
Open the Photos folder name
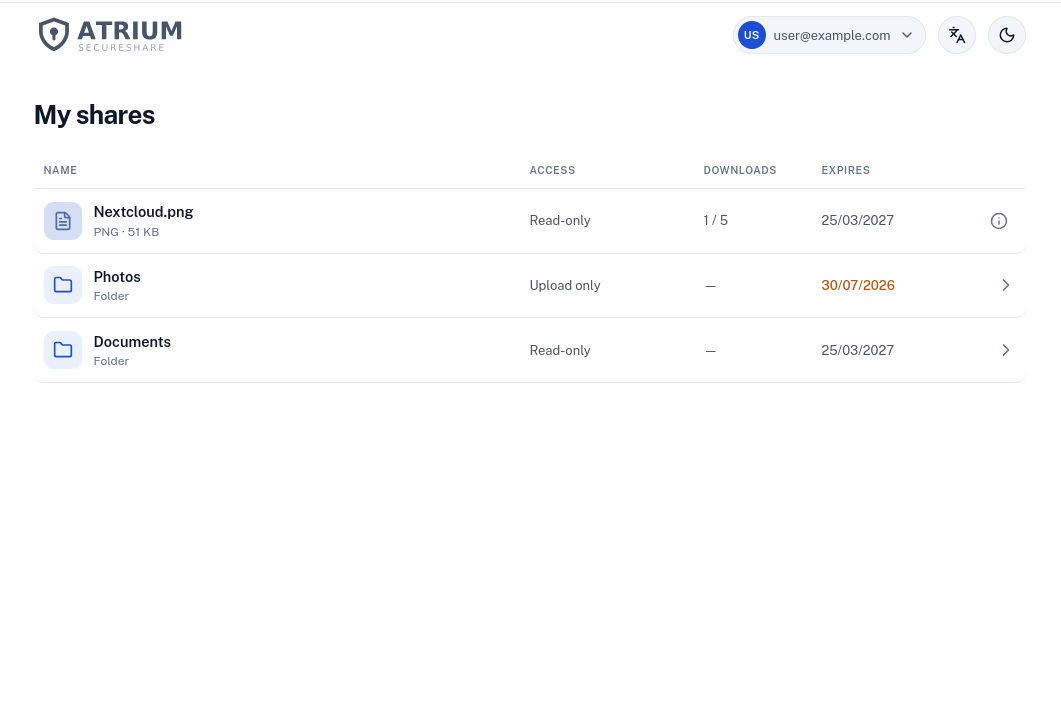point(117,277)
